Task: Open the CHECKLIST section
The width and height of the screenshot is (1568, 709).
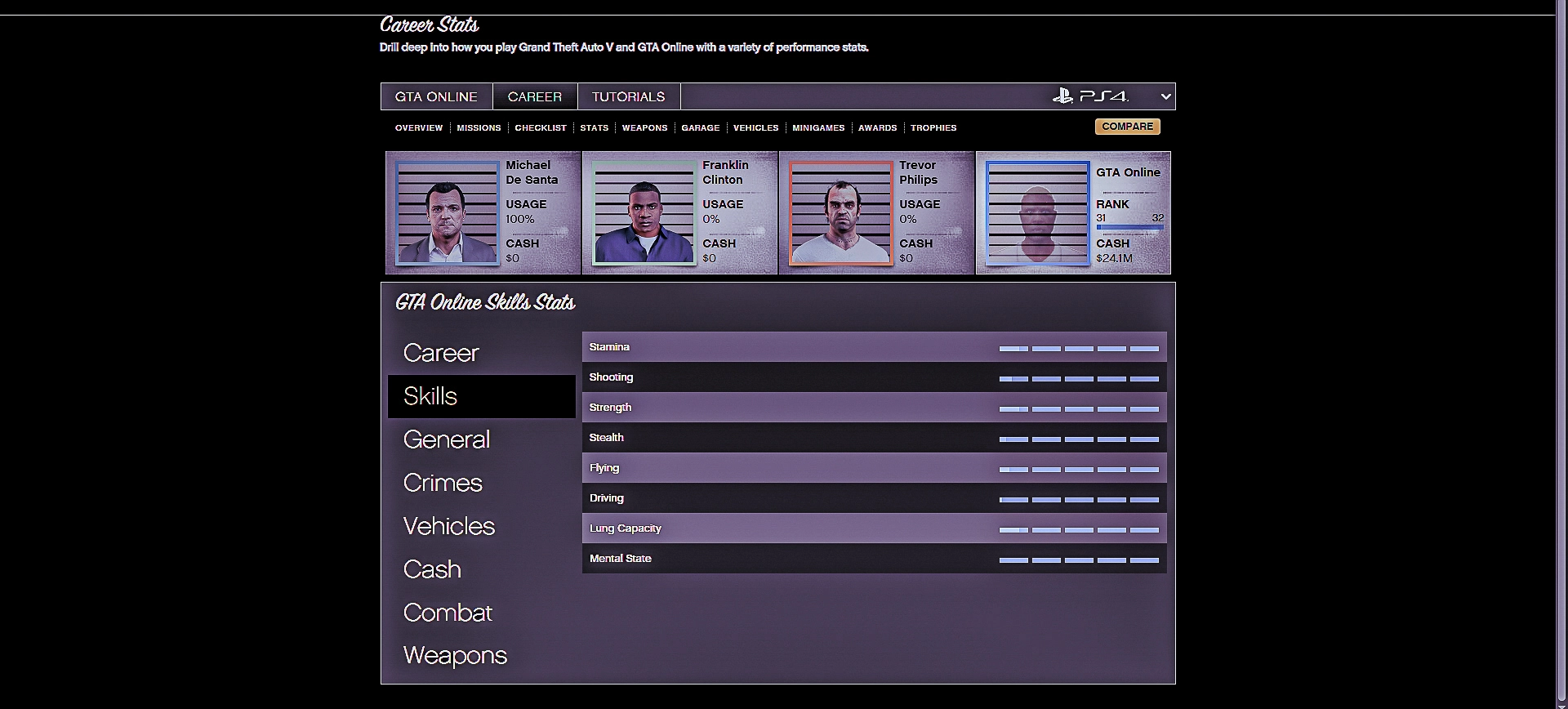Action: coord(541,127)
